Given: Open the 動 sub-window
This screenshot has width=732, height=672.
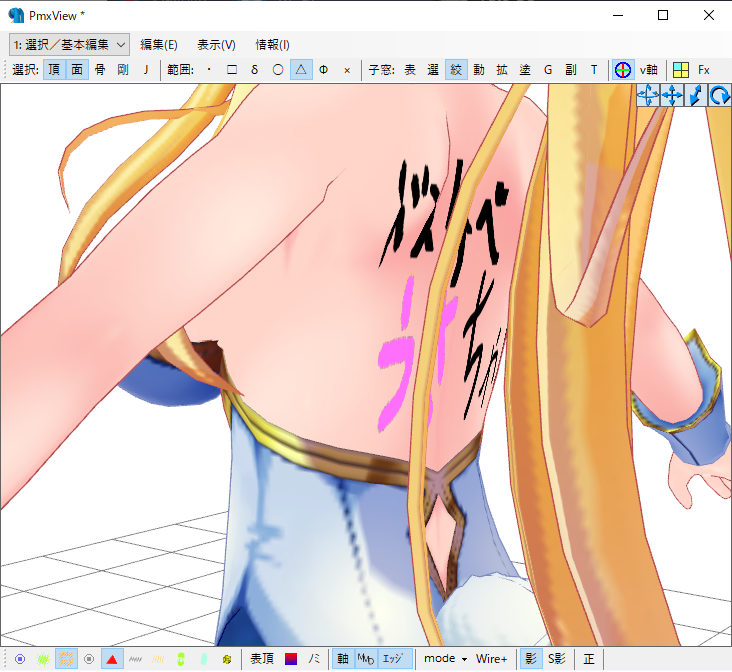Looking at the screenshot, I should click(x=479, y=70).
